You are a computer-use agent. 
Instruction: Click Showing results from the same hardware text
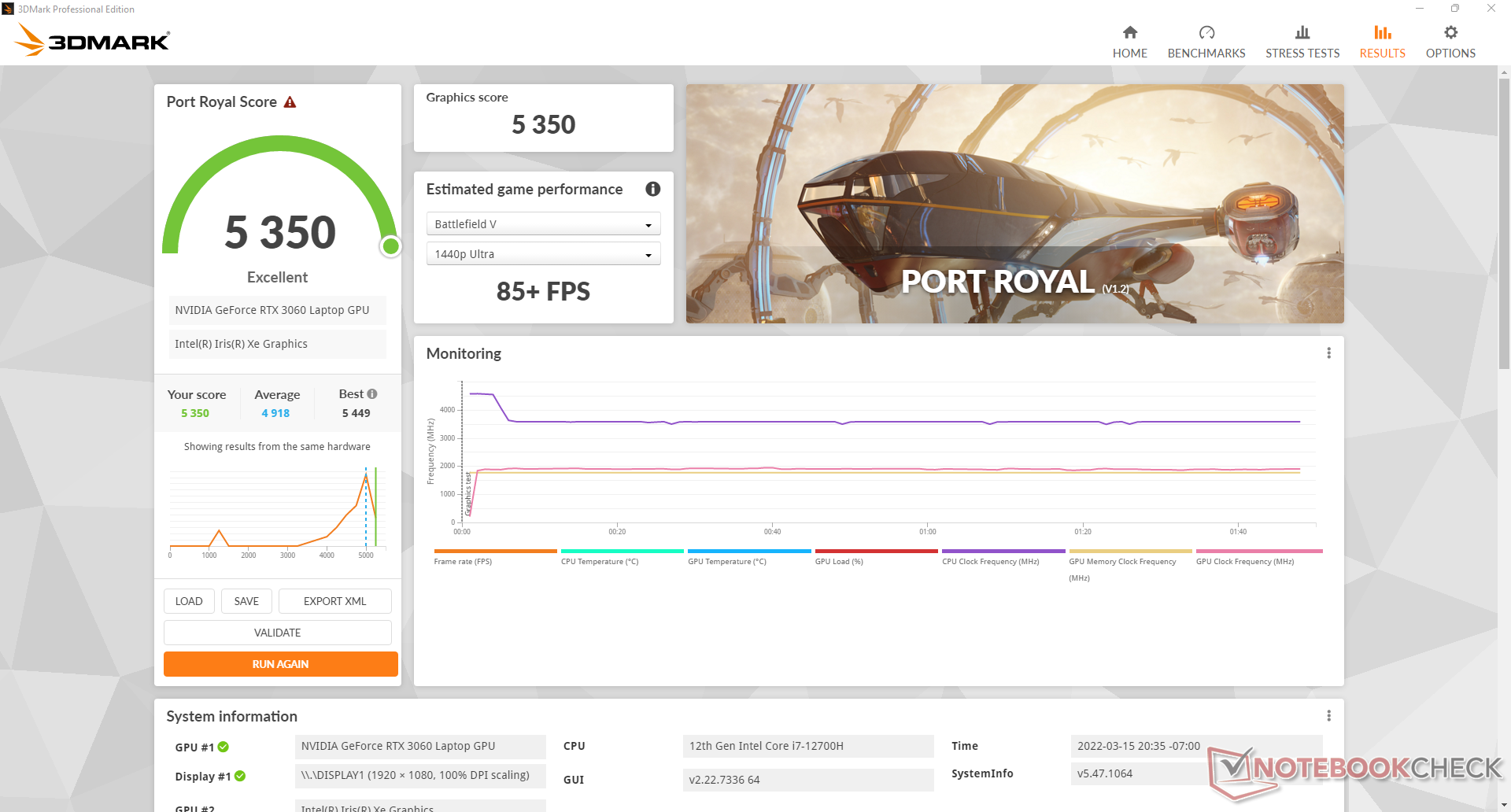[277, 446]
